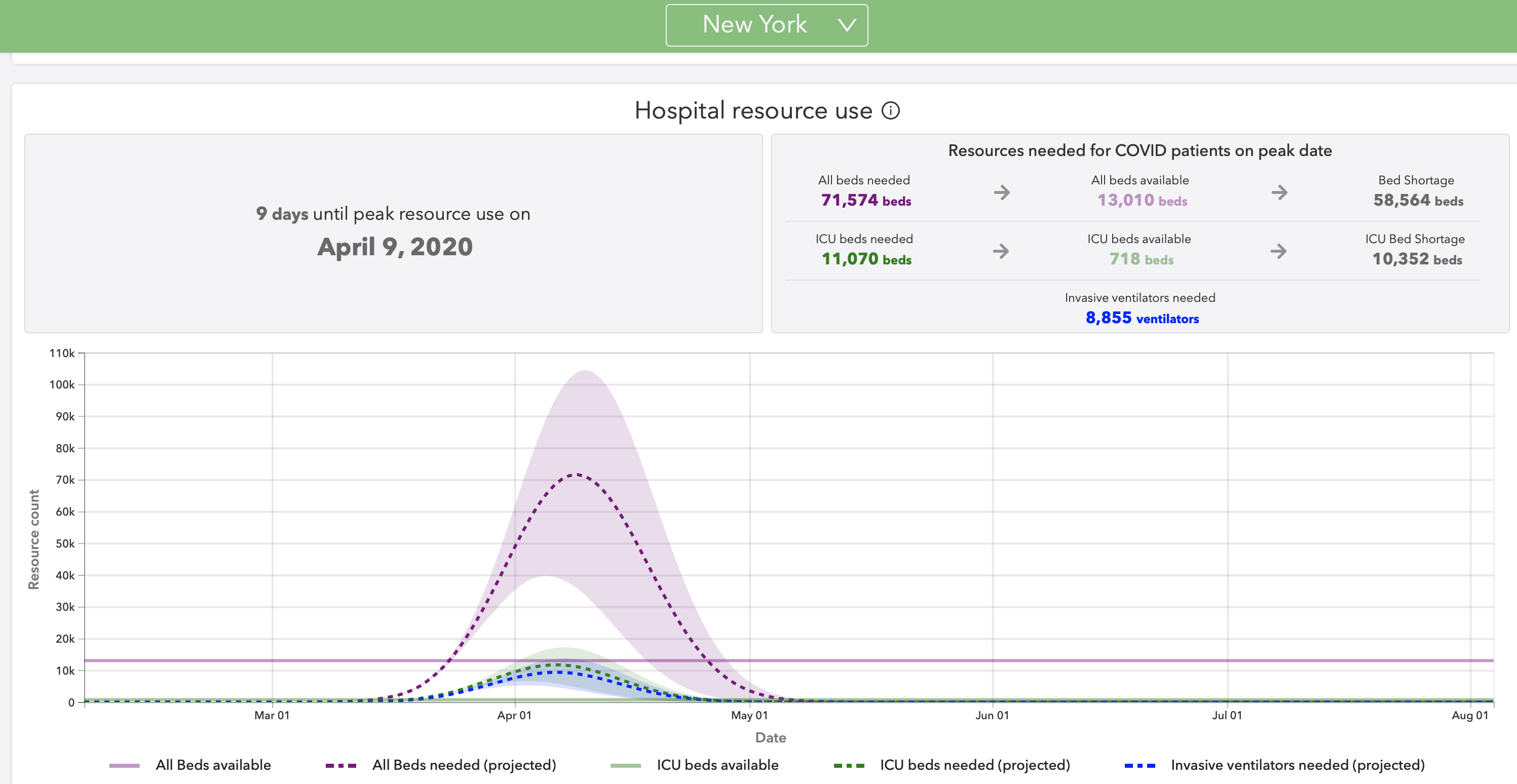Screen dimensions: 1517x784
Task: Toggle All Beds available legend series
Action: tap(213, 765)
